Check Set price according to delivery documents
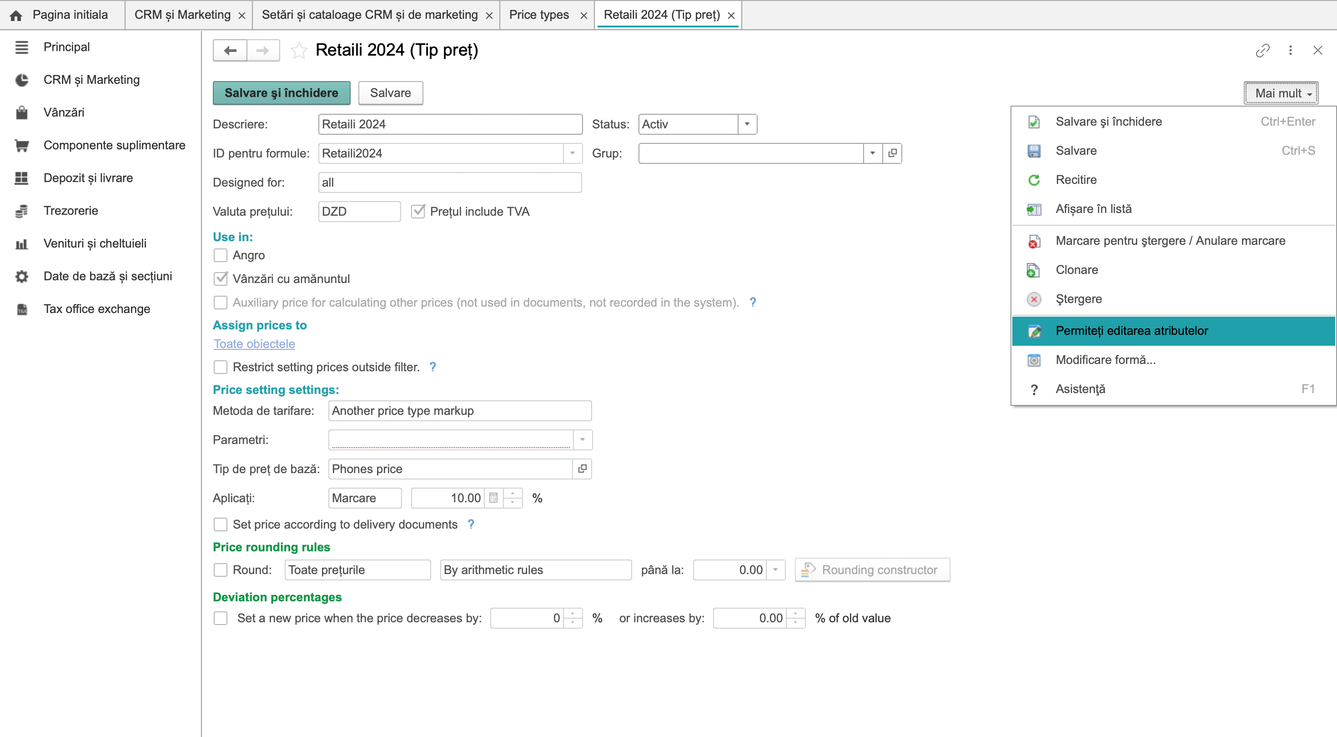 [221, 525]
